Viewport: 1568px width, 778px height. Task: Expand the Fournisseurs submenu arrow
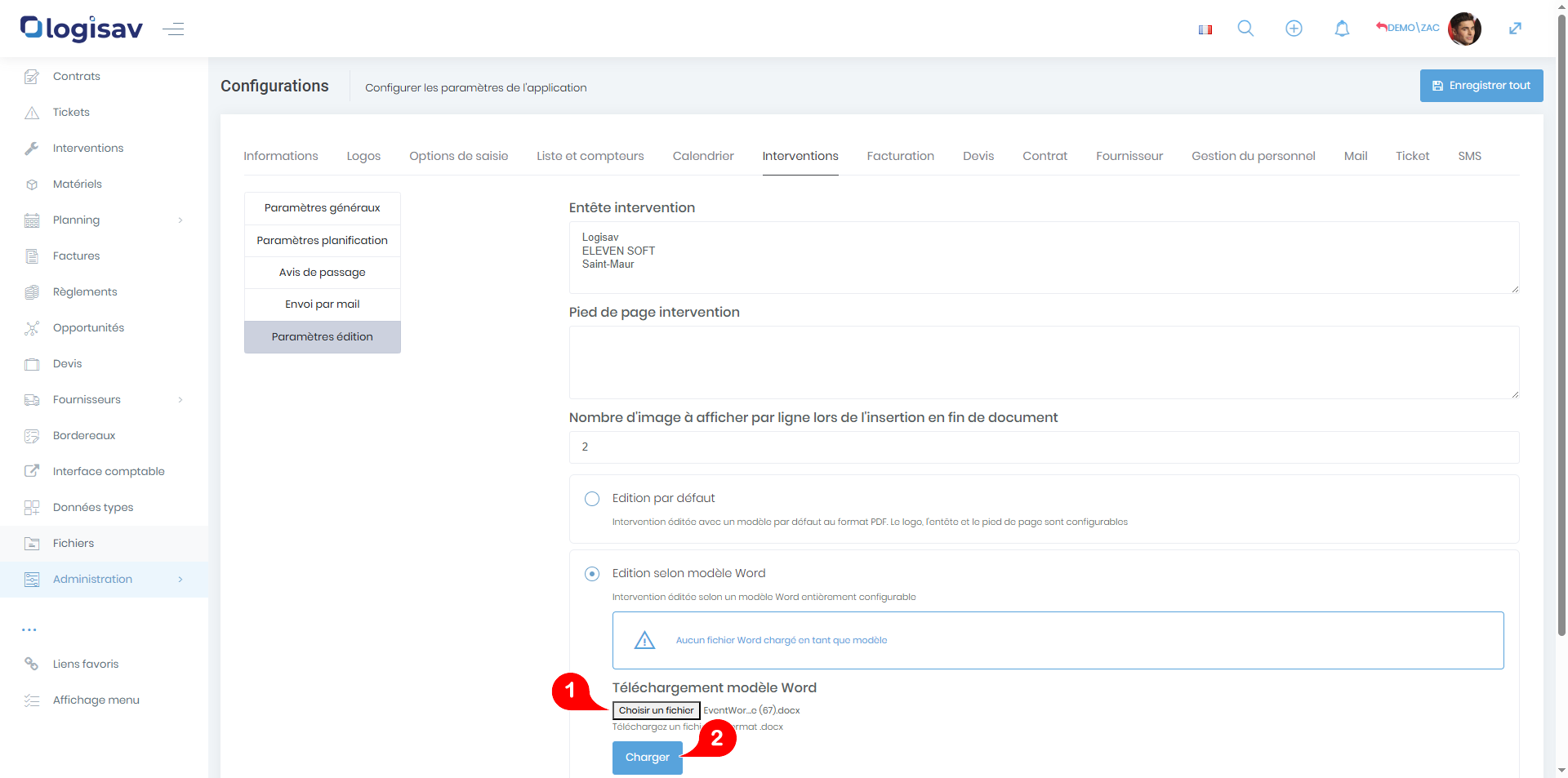180,400
